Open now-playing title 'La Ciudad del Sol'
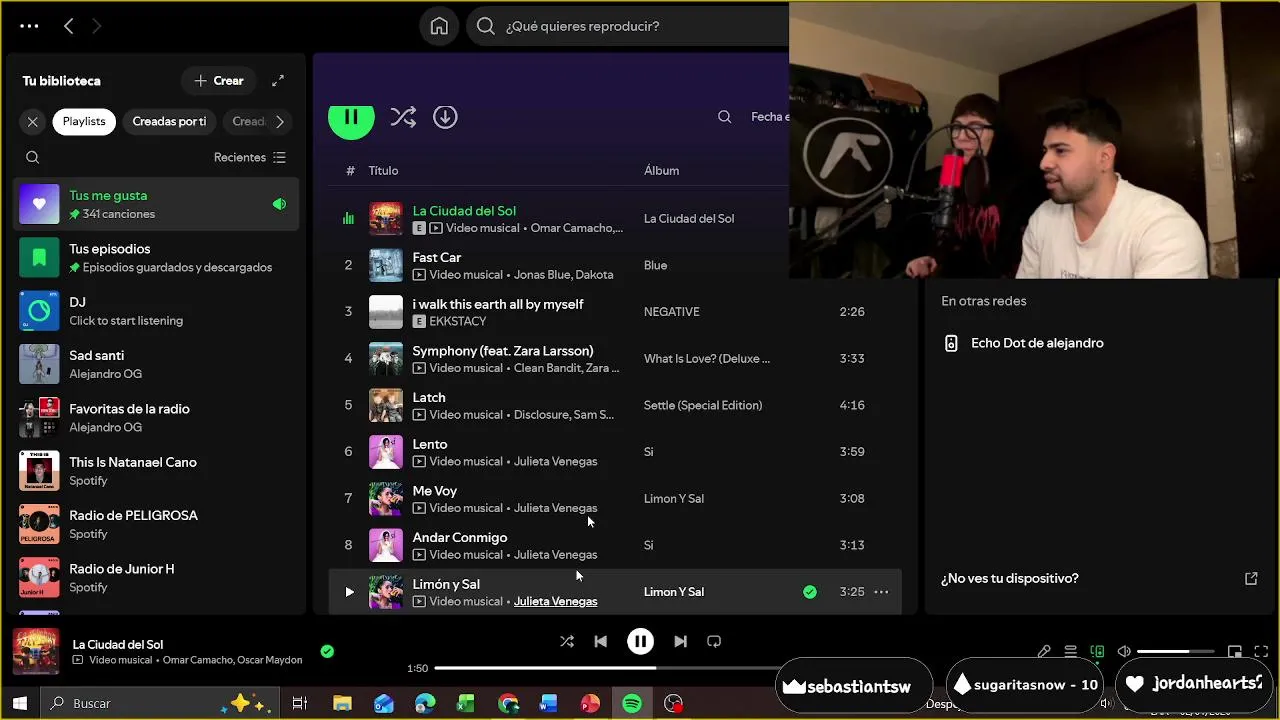The width and height of the screenshot is (1280, 720). [x=118, y=645]
